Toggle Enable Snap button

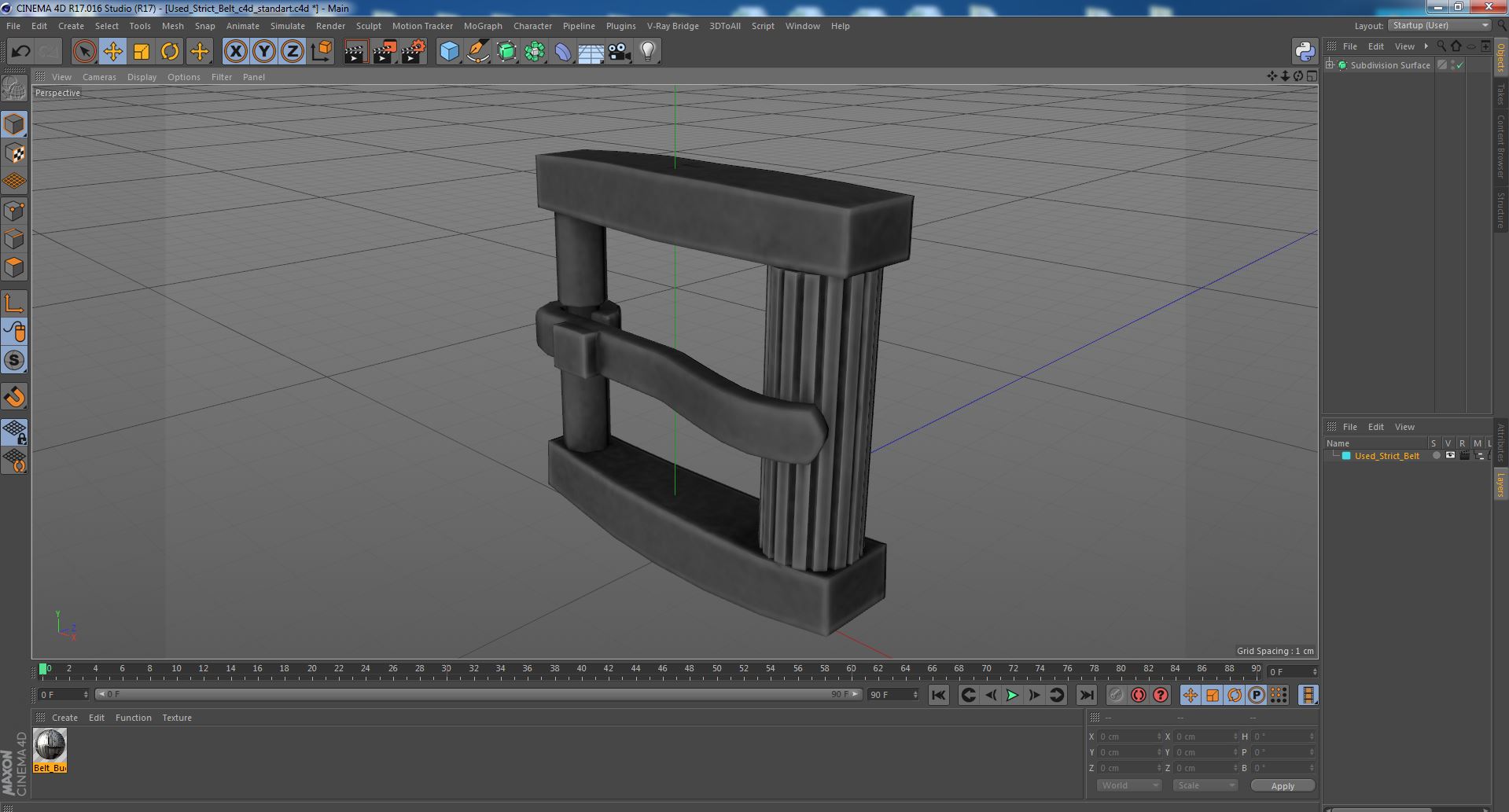click(x=14, y=397)
